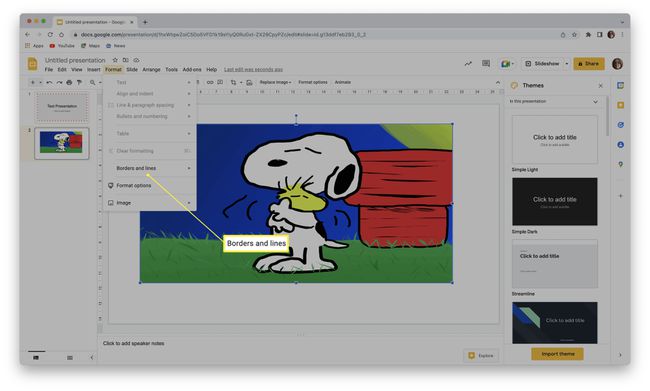Click the browser reload icon
The image size is (650, 391).
50,35
